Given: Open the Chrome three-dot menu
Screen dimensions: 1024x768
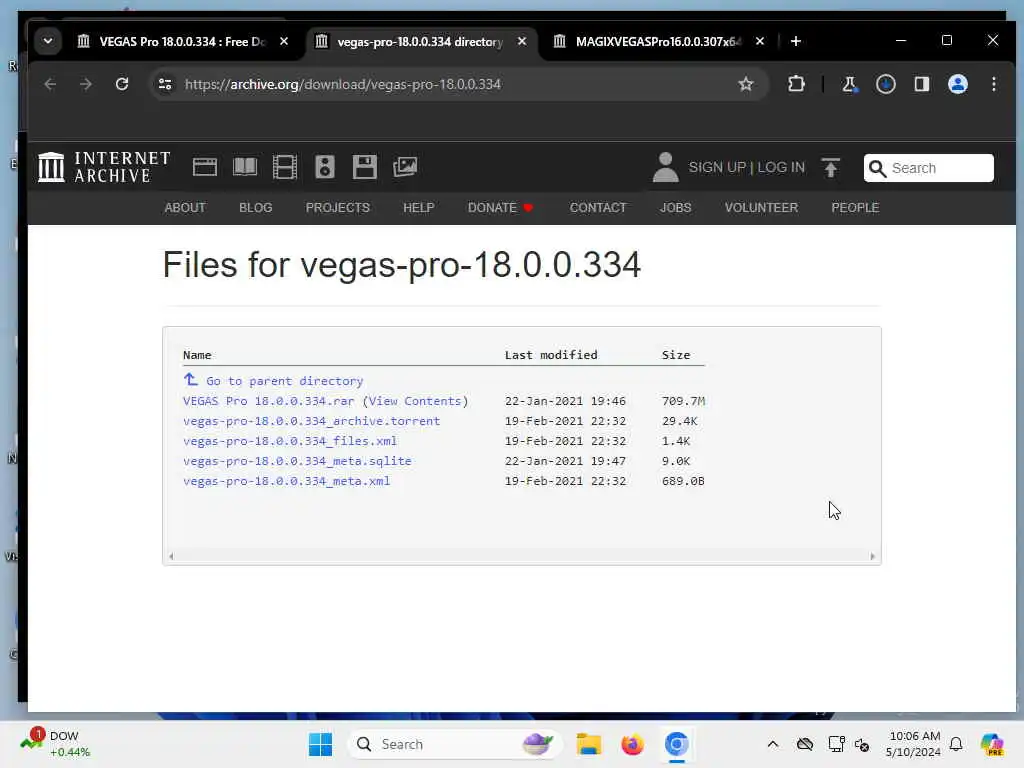Looking at the screenshot, I should 993,84.
